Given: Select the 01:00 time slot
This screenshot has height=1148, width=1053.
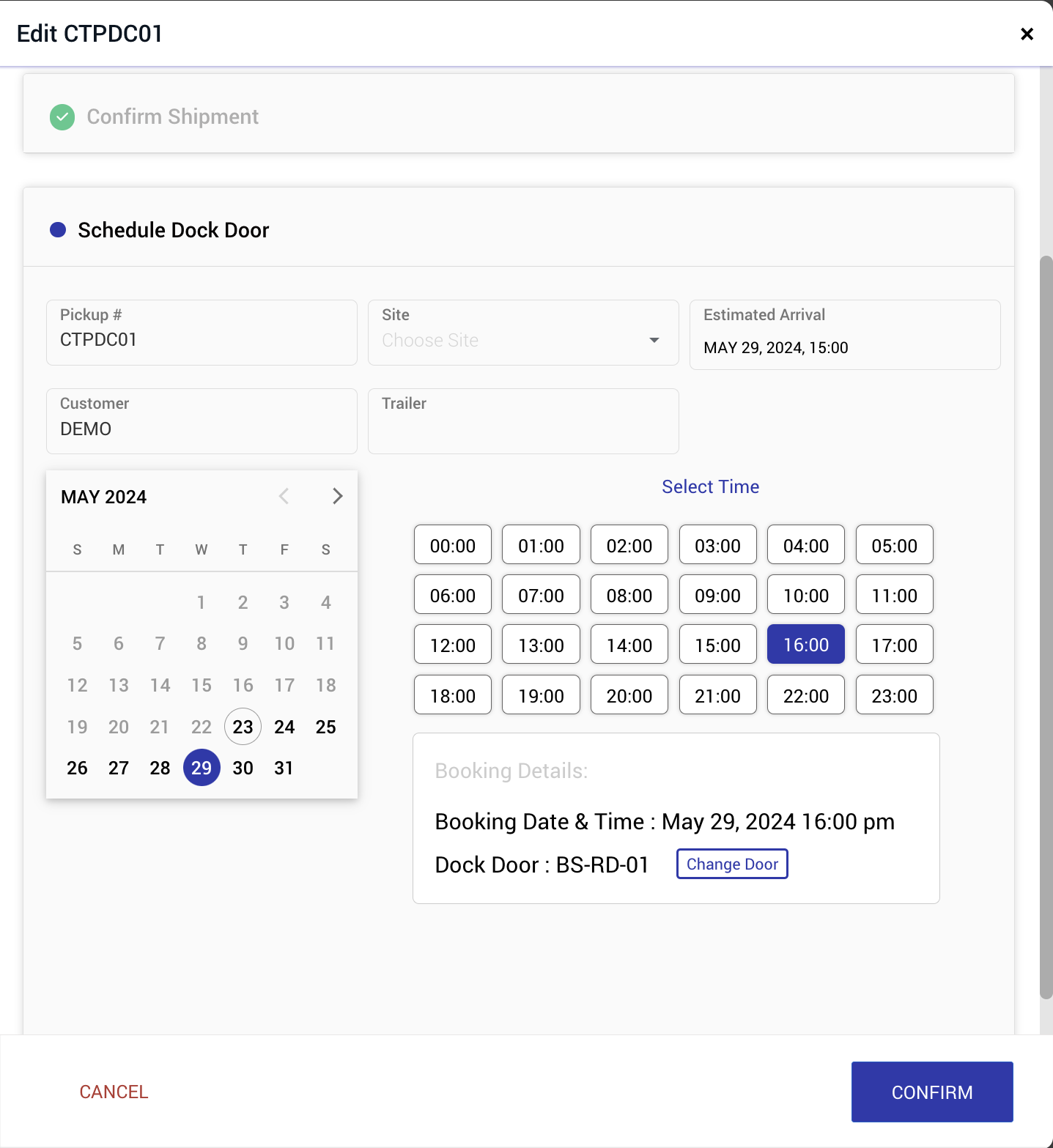Looking at the screenshot, I should (541, 544).
